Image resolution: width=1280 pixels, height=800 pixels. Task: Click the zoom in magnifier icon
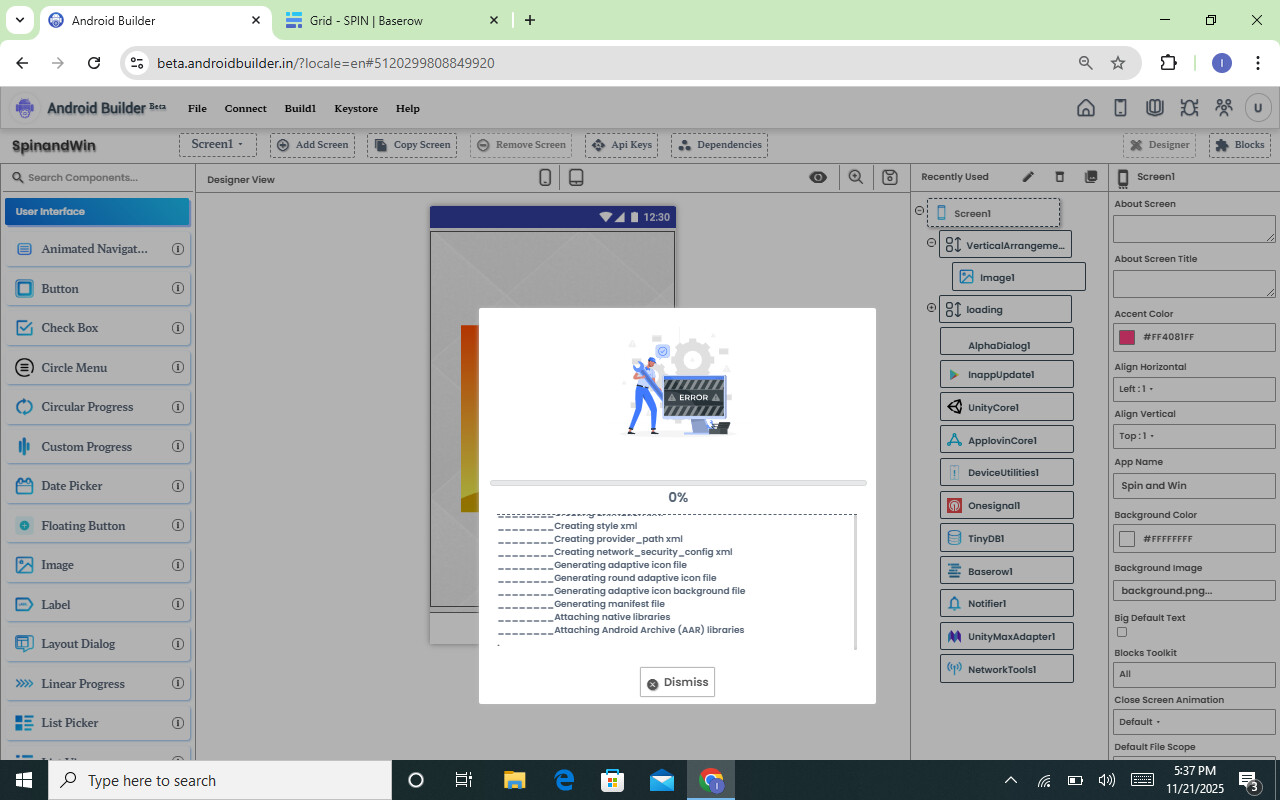pos(856,177)
